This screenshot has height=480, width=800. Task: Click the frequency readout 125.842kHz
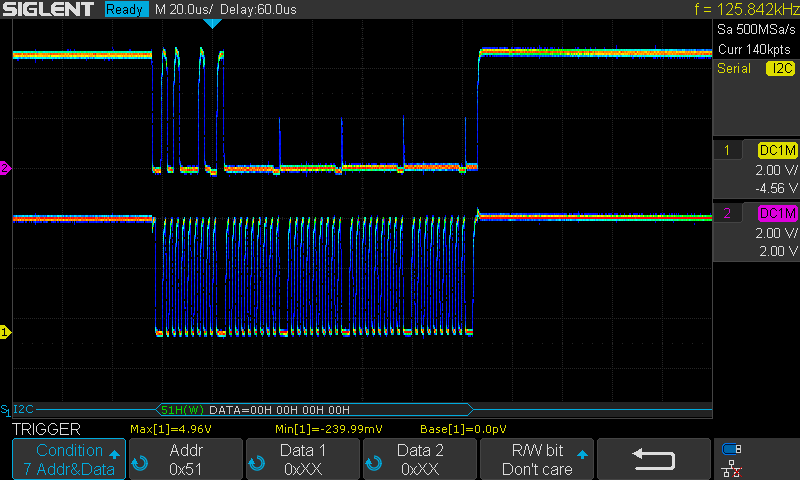click(x=746, y=9)
